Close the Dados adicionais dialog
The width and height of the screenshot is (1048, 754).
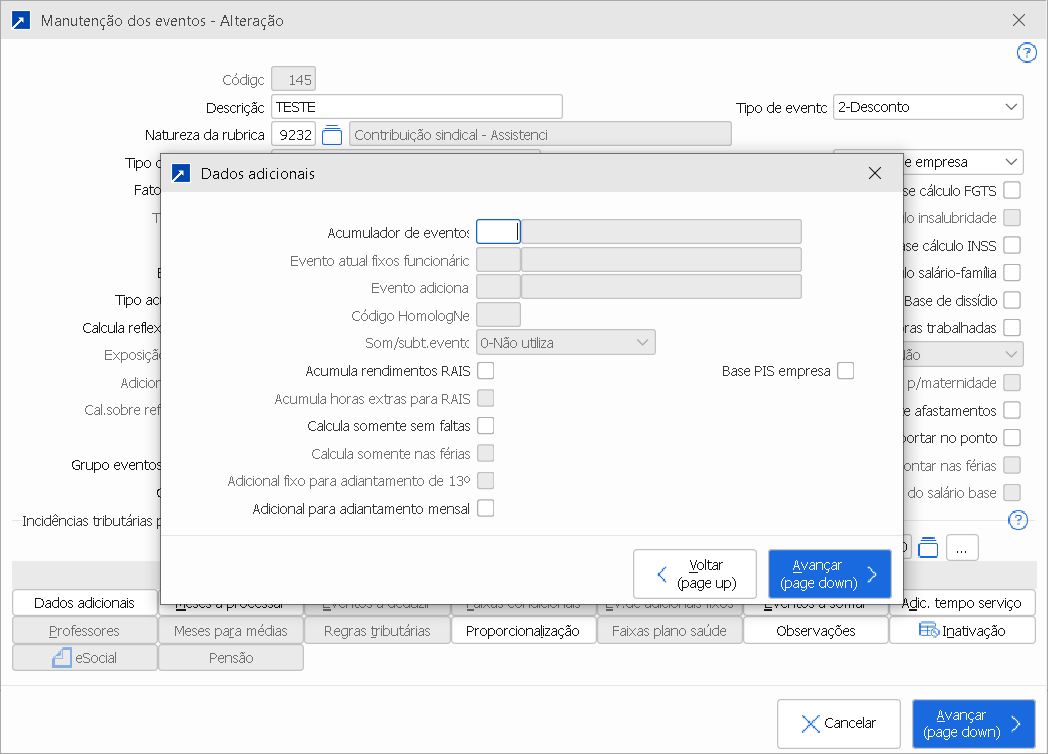875,173
